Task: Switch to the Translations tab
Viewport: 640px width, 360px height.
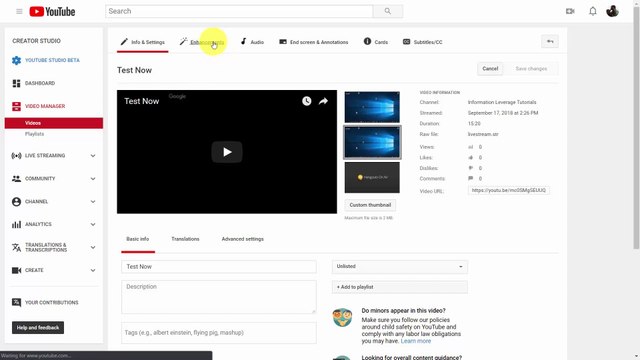Action: (185, 239)
